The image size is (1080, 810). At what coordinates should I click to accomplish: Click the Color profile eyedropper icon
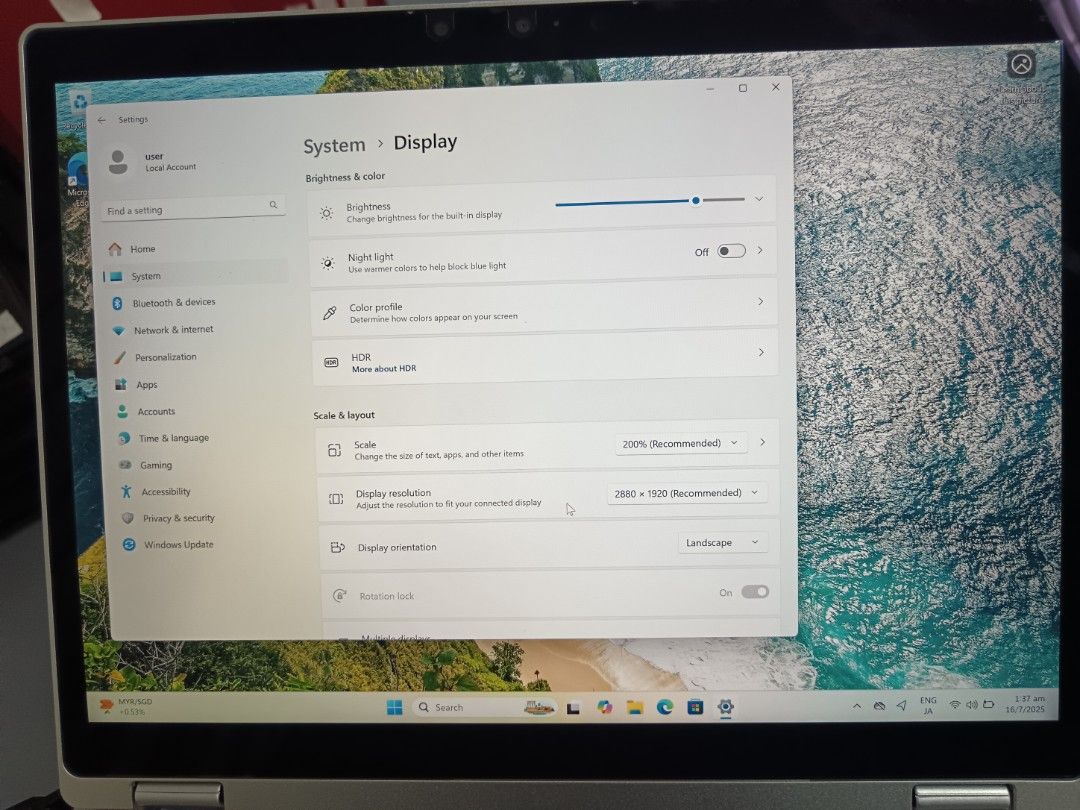pos(330,313)
